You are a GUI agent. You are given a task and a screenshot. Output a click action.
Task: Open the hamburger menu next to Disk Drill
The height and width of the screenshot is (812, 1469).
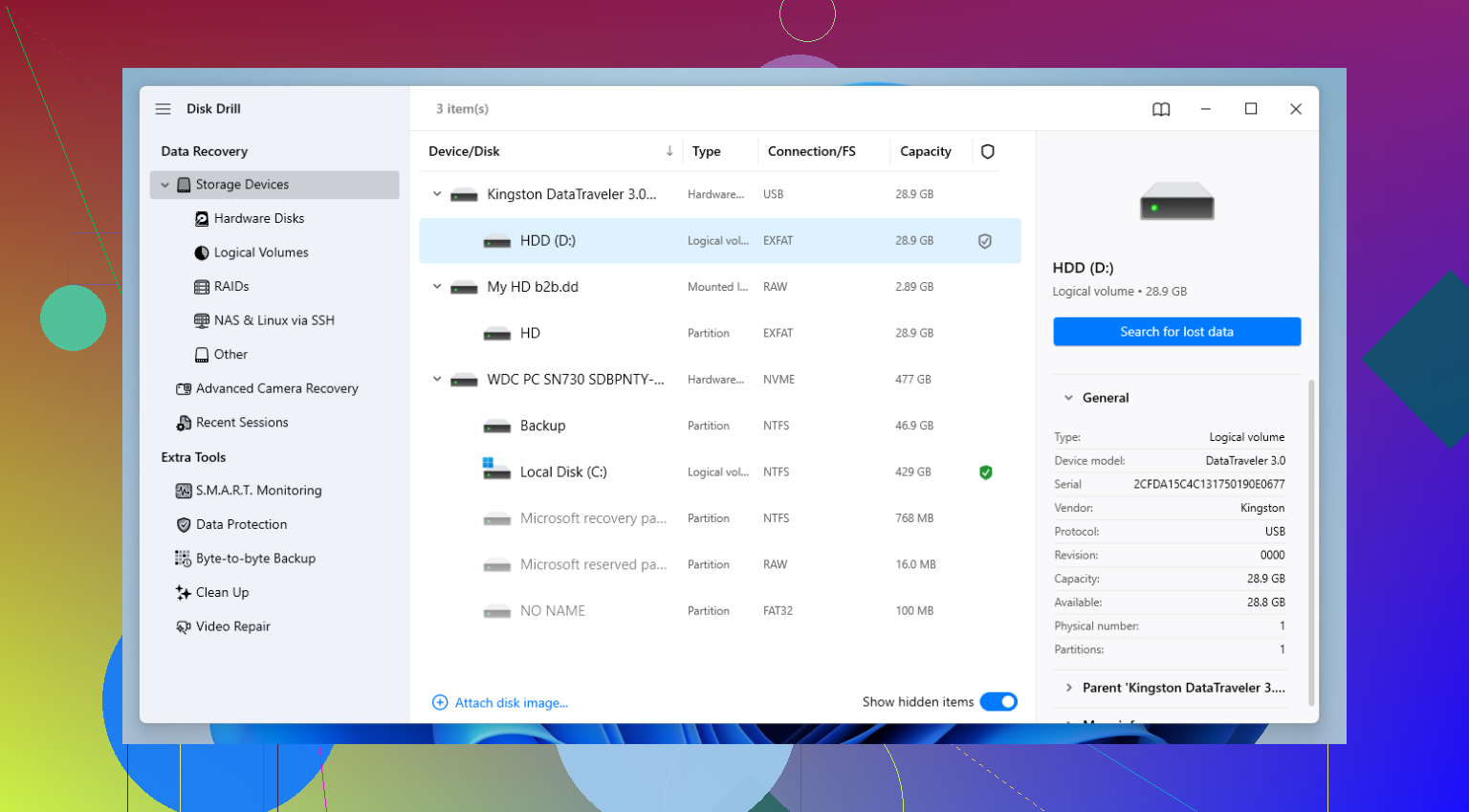[x=164, y=109]
